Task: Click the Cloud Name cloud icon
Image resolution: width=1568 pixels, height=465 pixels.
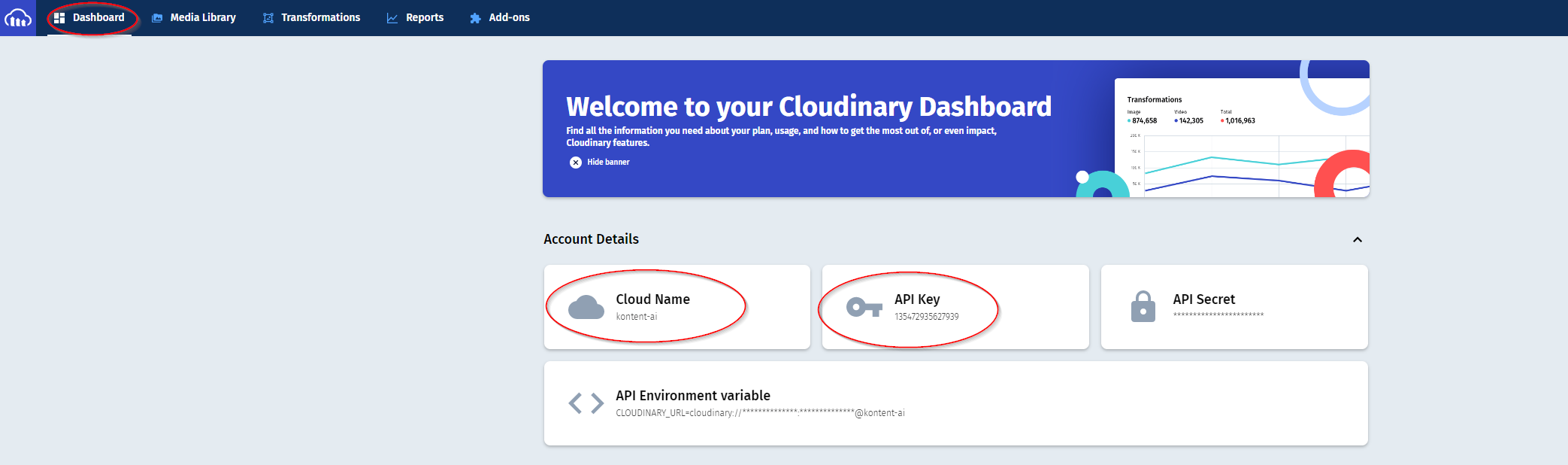Action: (586, 307)
